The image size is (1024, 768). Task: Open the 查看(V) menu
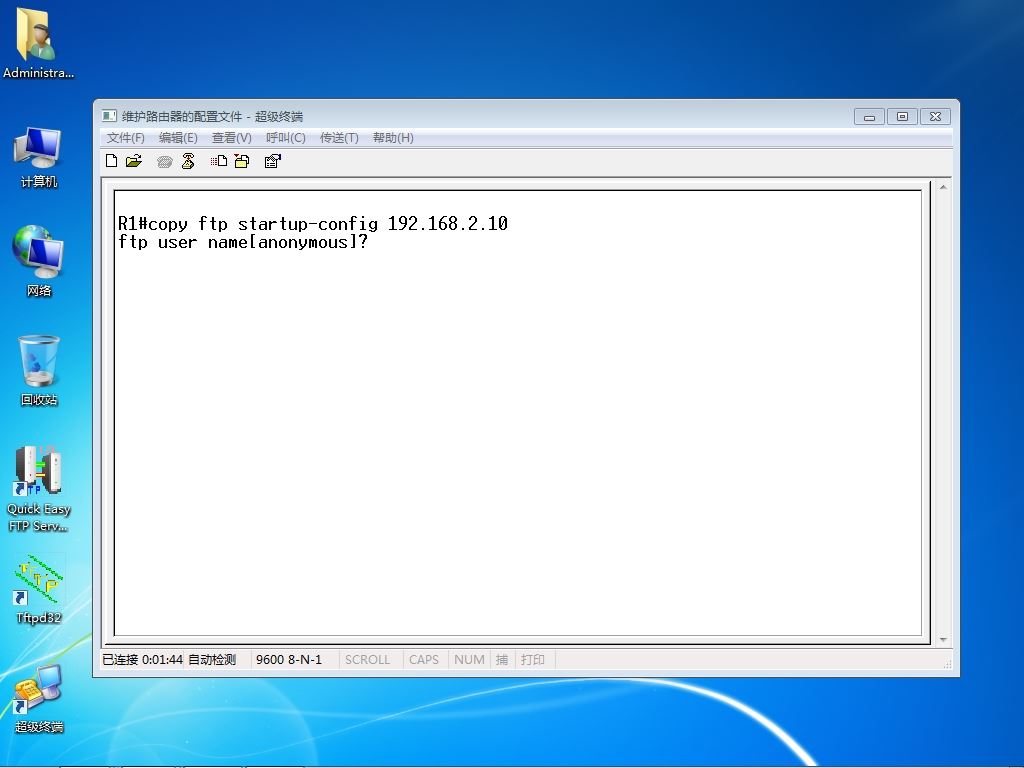[231, 138]
